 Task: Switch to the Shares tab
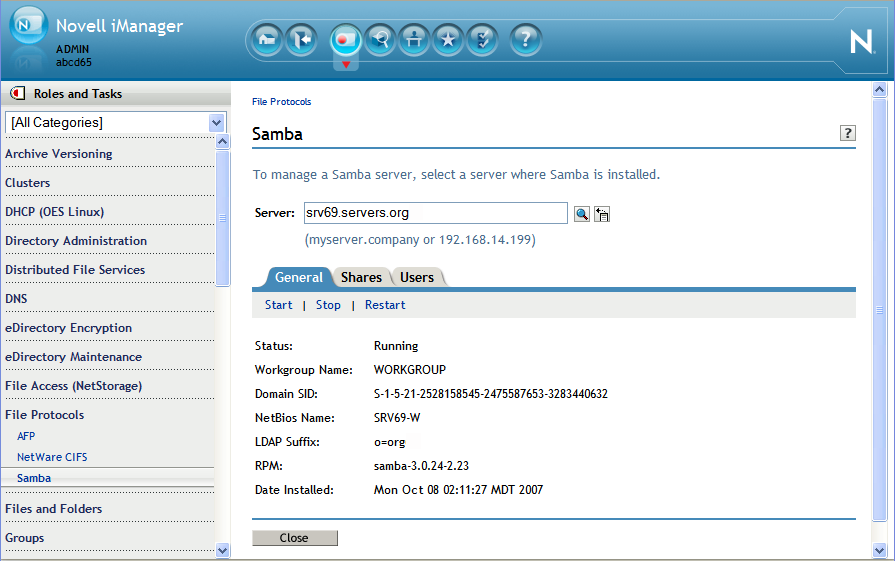click(x=361, y=277)
